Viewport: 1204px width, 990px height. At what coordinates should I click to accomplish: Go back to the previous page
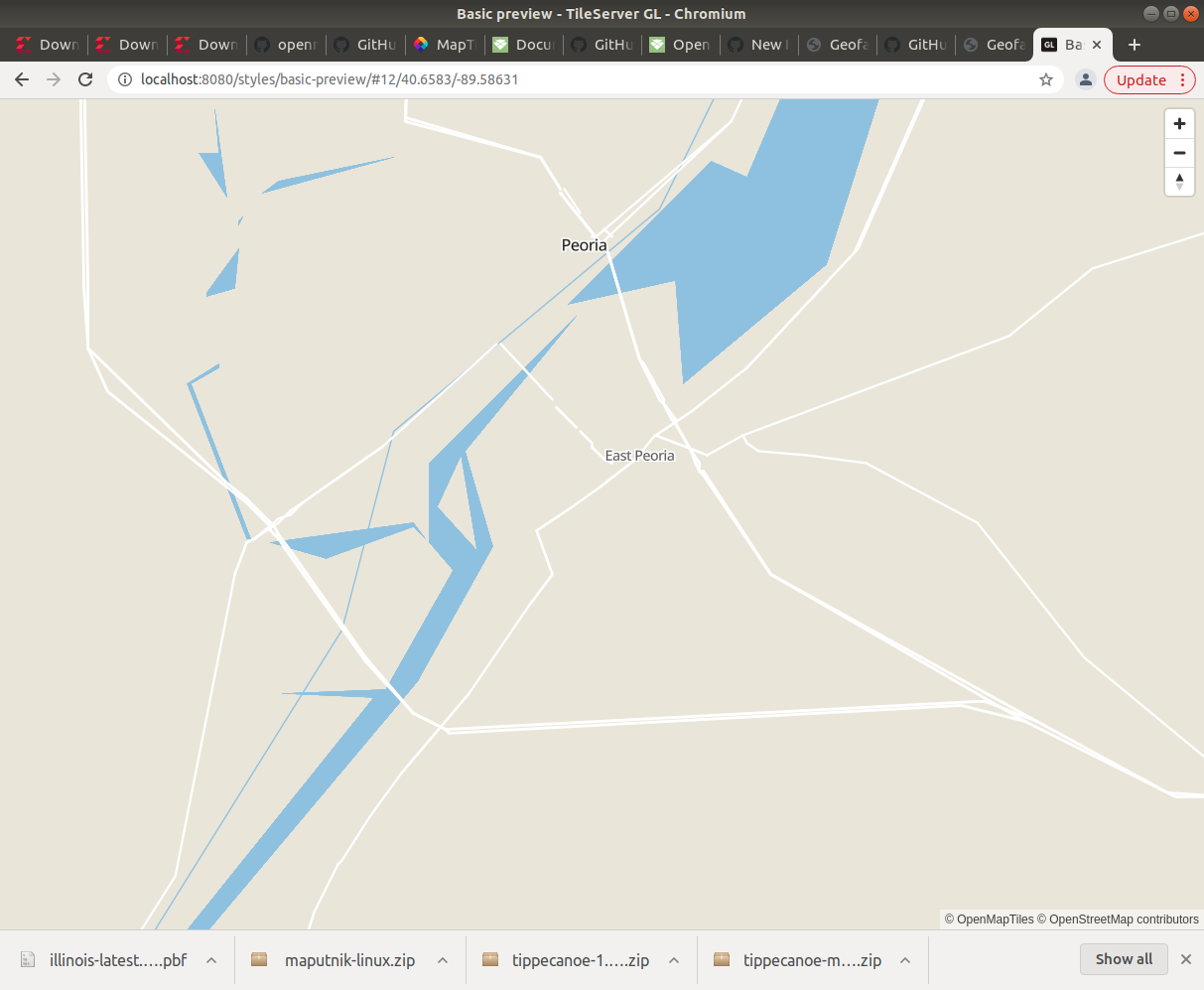pos(22,79)
